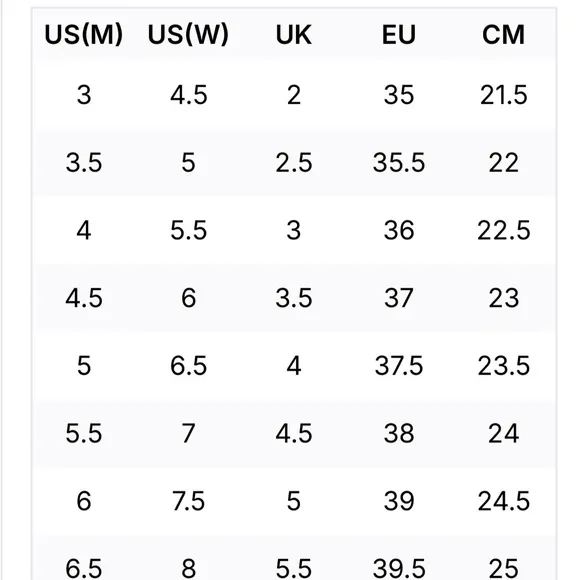Click the EU size 37.5 cell
The image size is (580, 580).
click(x=399, y=366)
